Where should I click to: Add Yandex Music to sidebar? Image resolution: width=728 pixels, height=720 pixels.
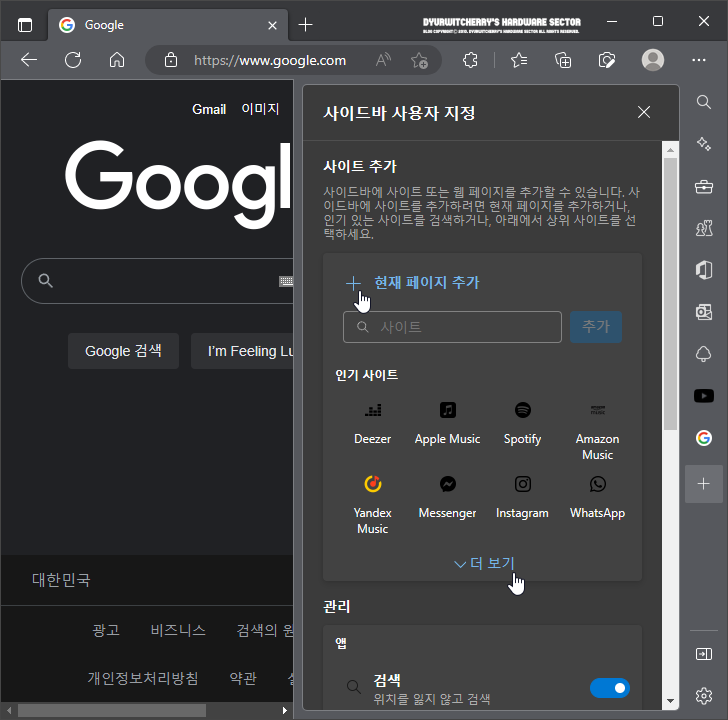point(372,506)
